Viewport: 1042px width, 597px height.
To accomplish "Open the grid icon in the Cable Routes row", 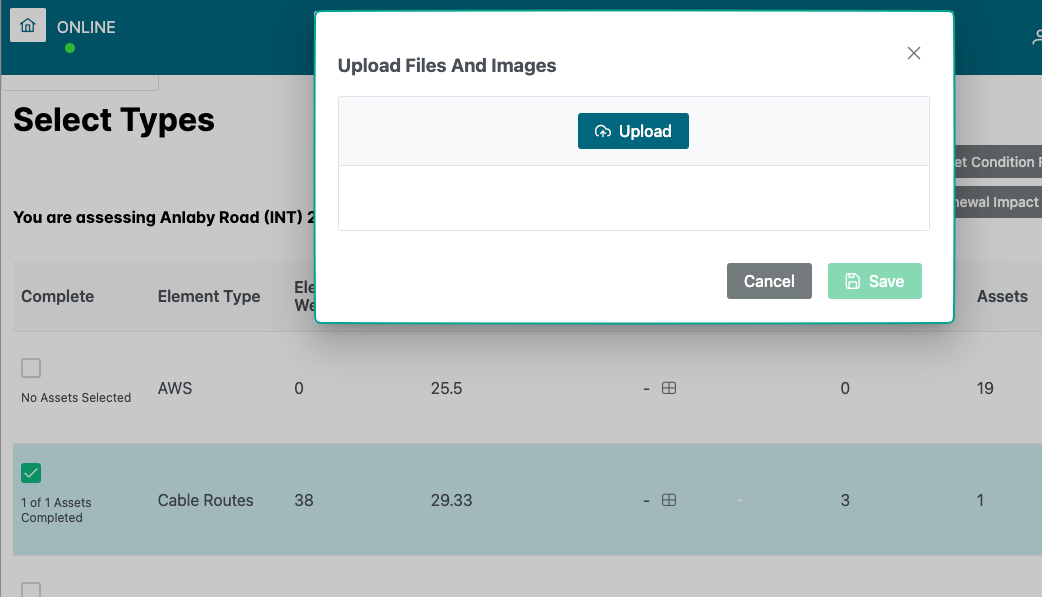I will 670,500.
